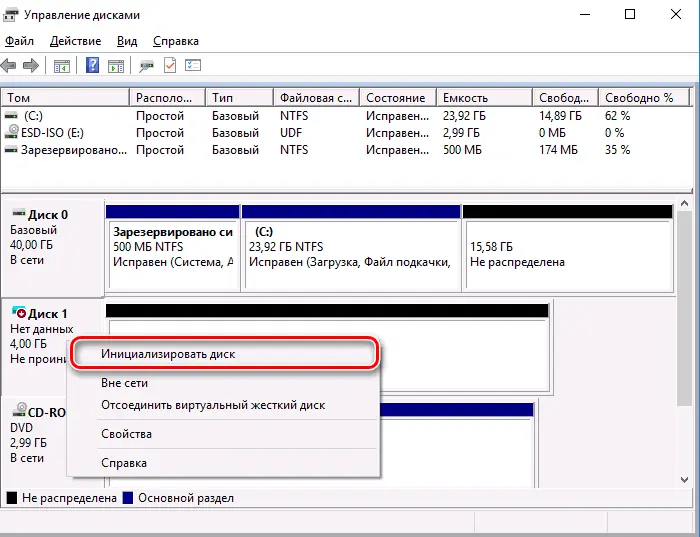700x537 pixels.
Task: Click the Forward arrow toolbar icon
Action: [30, 66]
